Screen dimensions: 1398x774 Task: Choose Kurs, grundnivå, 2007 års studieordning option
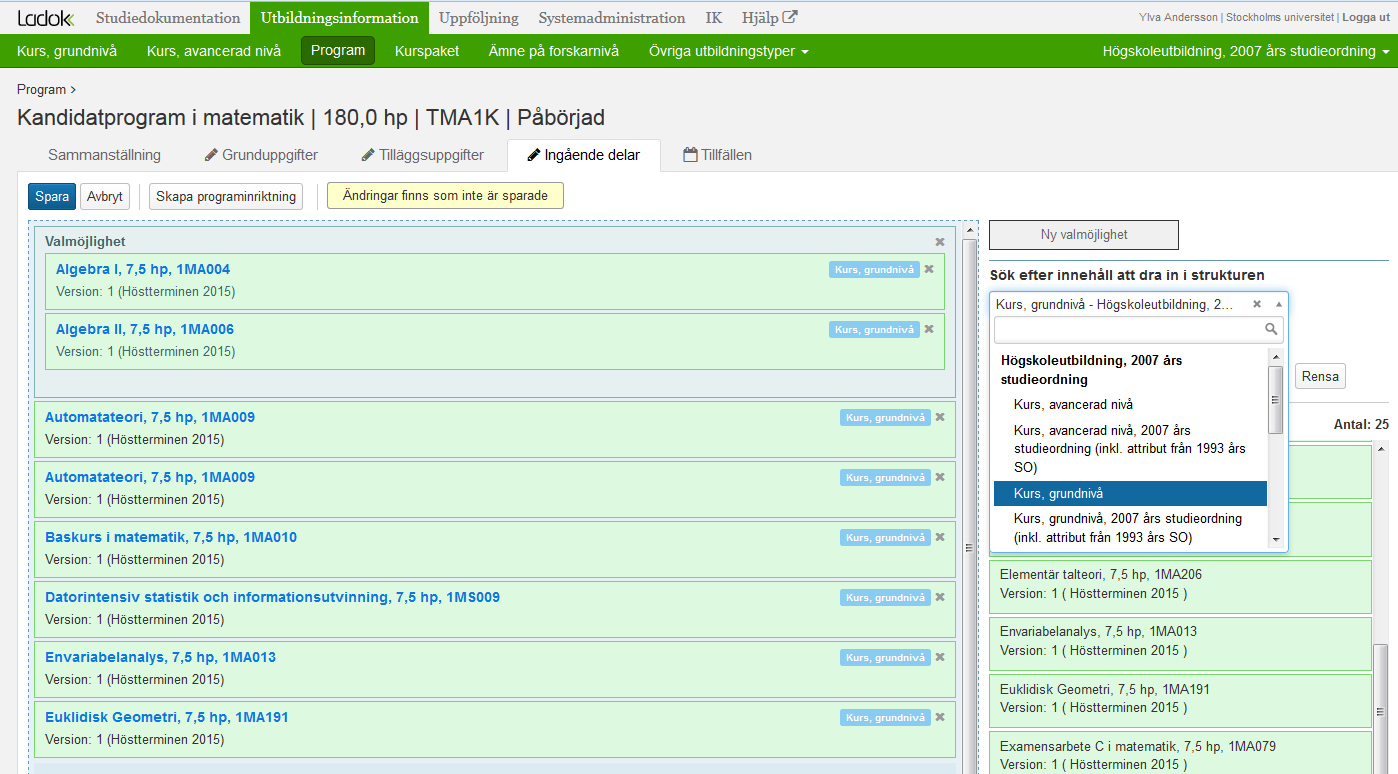click(1130, 528)
